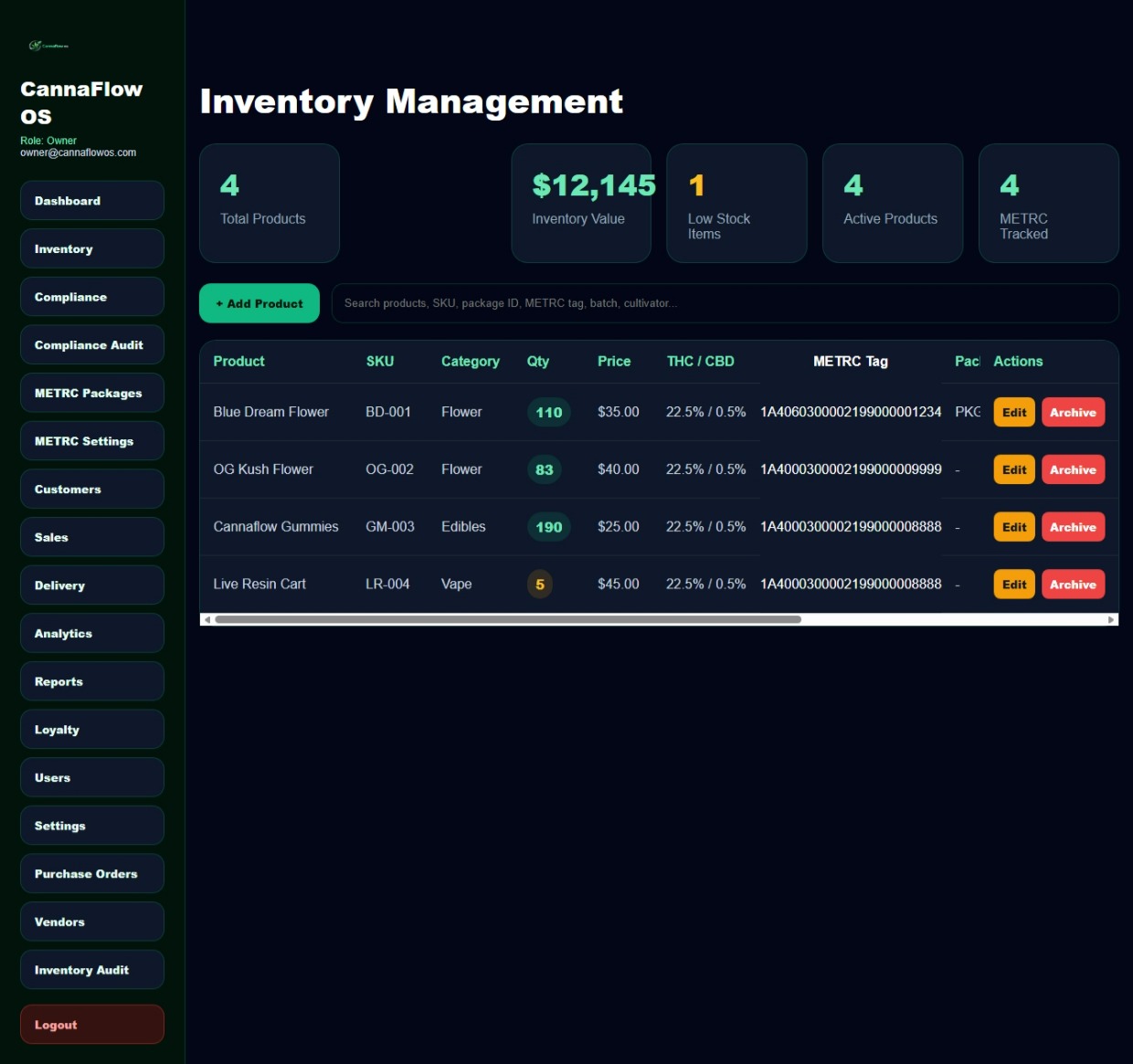The image size is (1133, 1064).
Task: Archive Cannaflow Gummies product
Action: (1074, 527)
